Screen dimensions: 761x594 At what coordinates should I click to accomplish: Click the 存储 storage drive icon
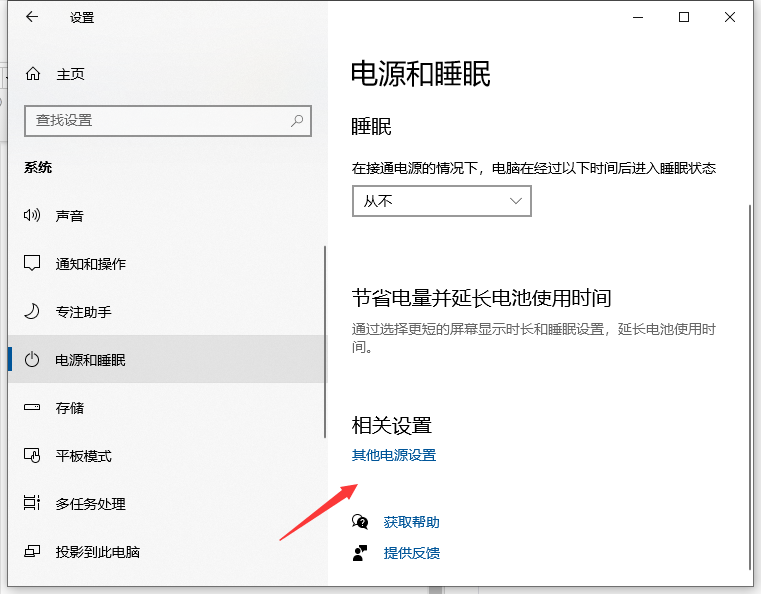(33, 408)
